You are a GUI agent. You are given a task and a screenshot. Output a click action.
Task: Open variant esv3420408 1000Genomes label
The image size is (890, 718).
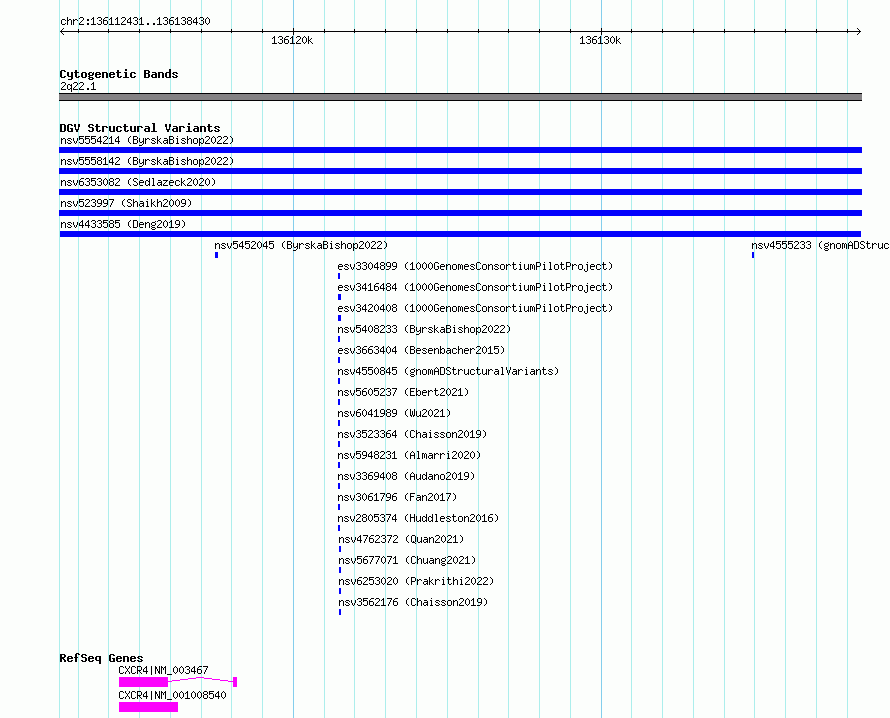tap(475, 308)
